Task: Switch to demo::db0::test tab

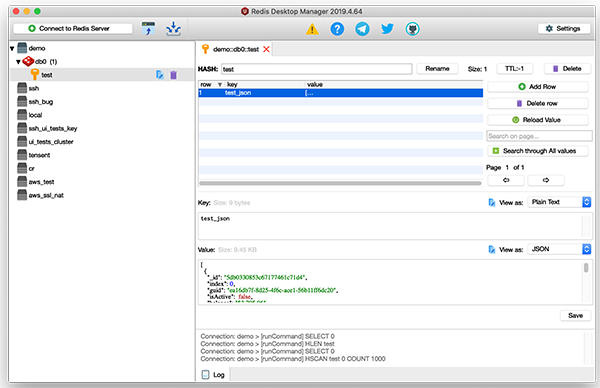Action: tap(235, 49)
